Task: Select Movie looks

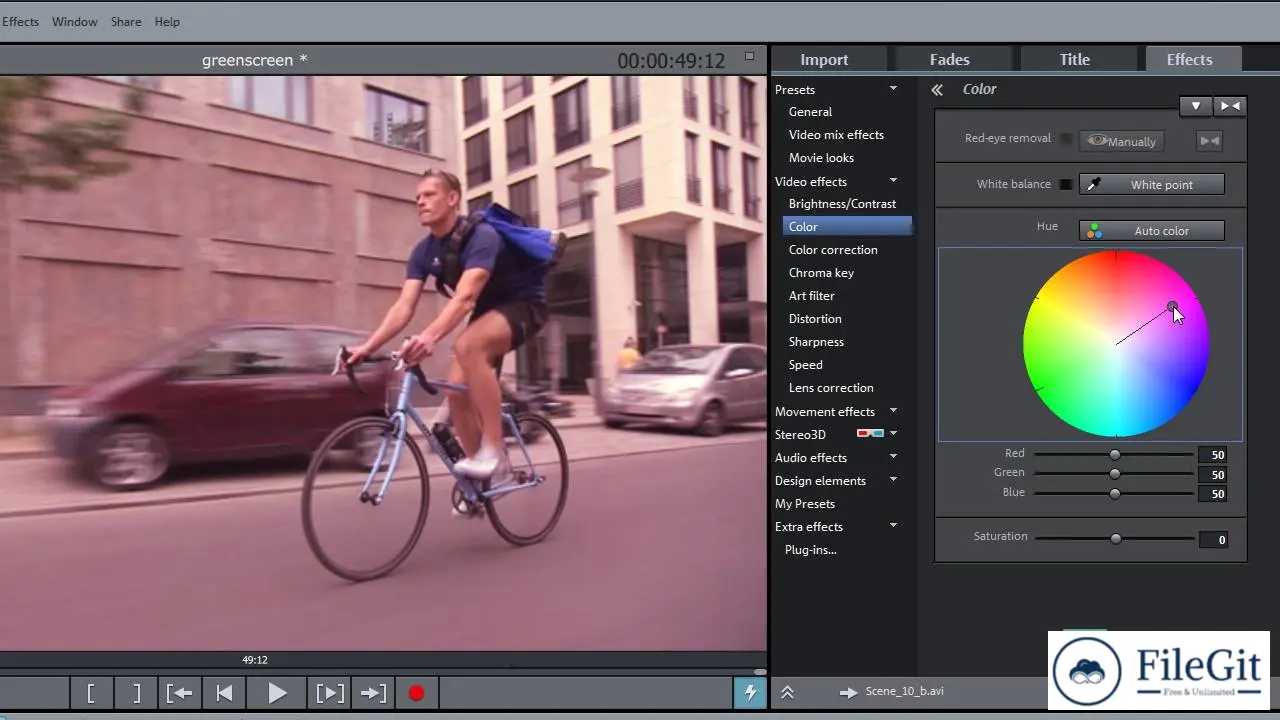Action: [821, 158]
